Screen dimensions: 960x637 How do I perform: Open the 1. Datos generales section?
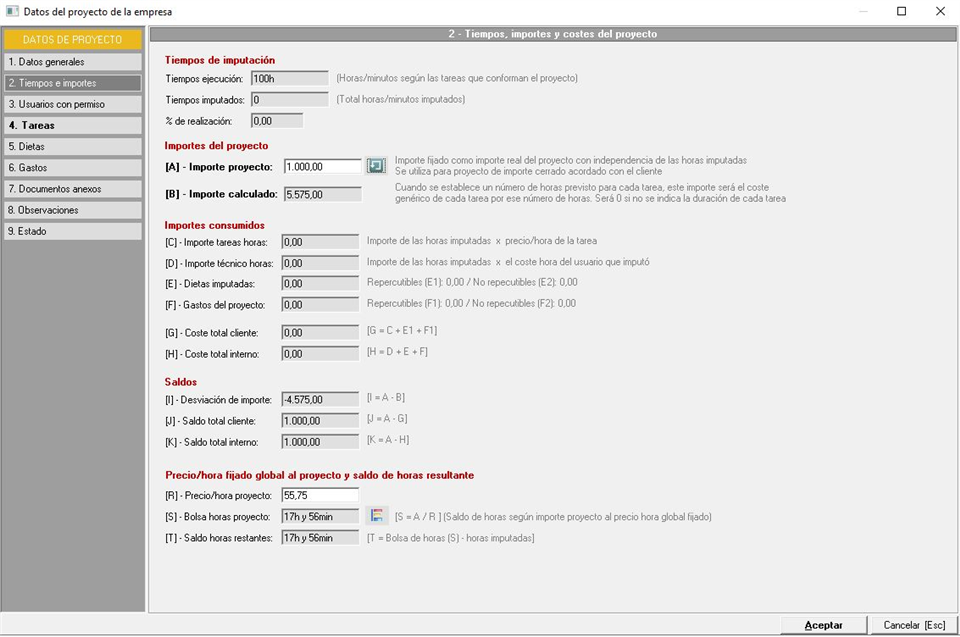(x=73, y=62)
